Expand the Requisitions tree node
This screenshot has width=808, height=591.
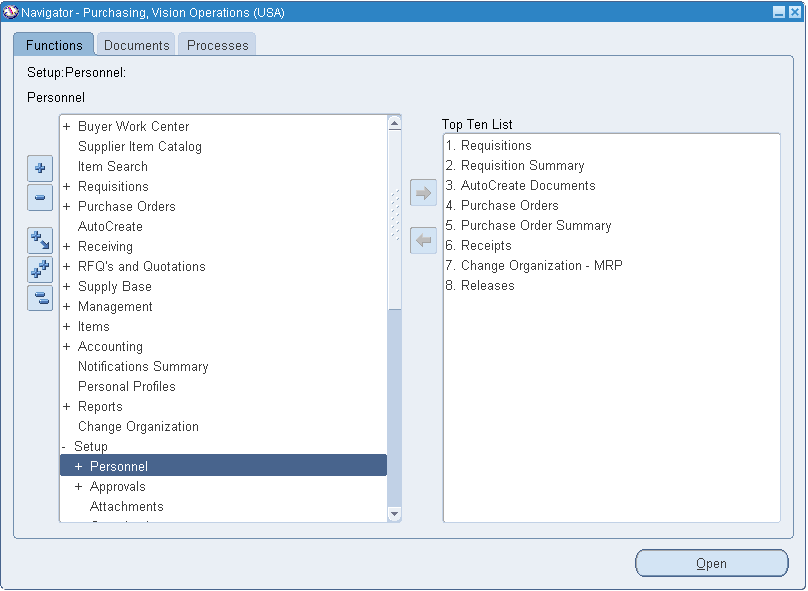click(x=66, y=186)
